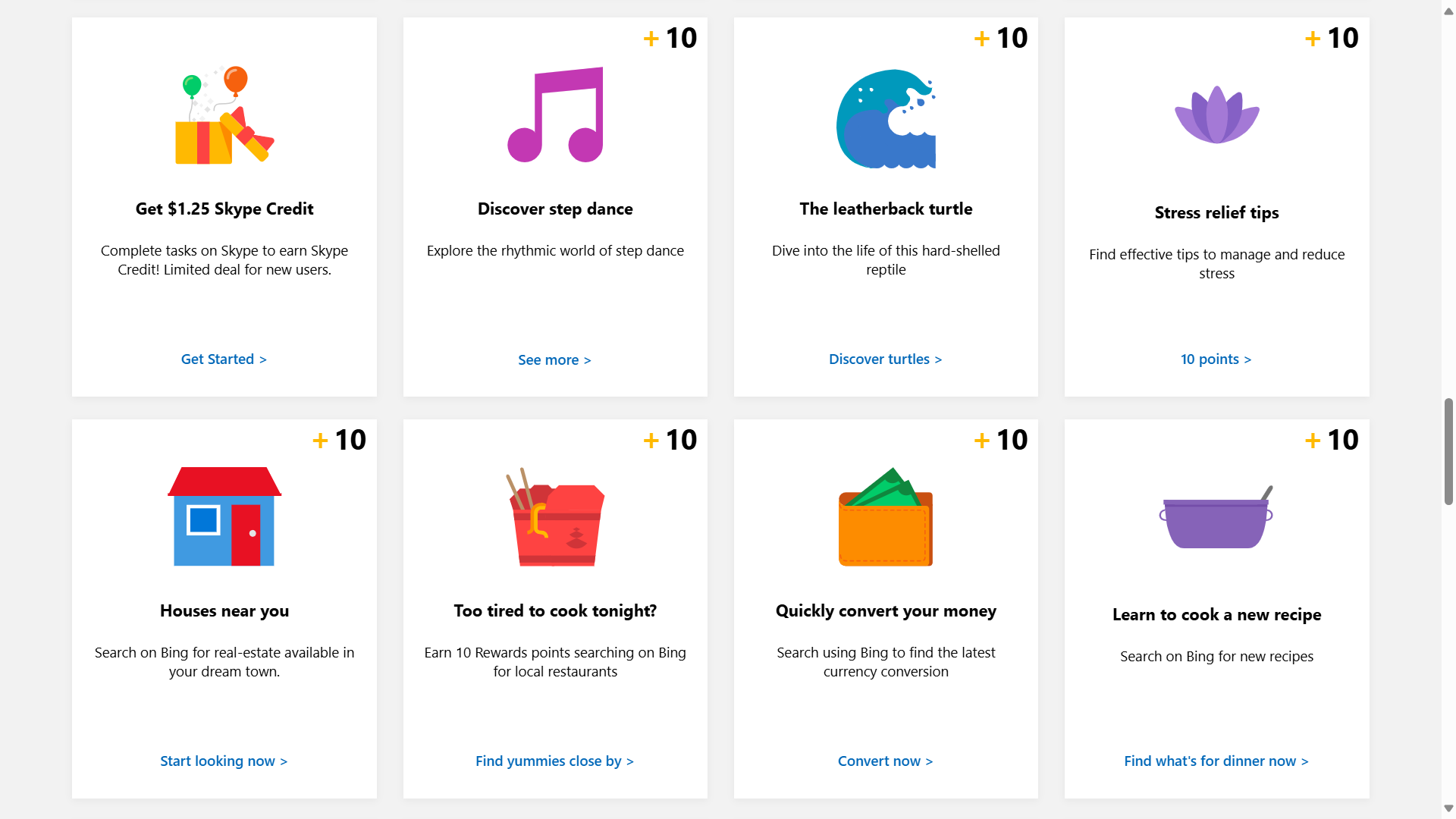Click the lotus flower icon for stress relief
Screen dimensions: 1456x819
[x=1216, y=115]
